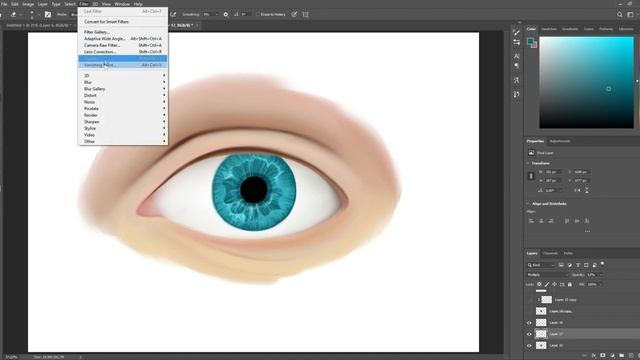Toggle lock transparent pixels
640x360 pixels.
(x=539, y=284)
